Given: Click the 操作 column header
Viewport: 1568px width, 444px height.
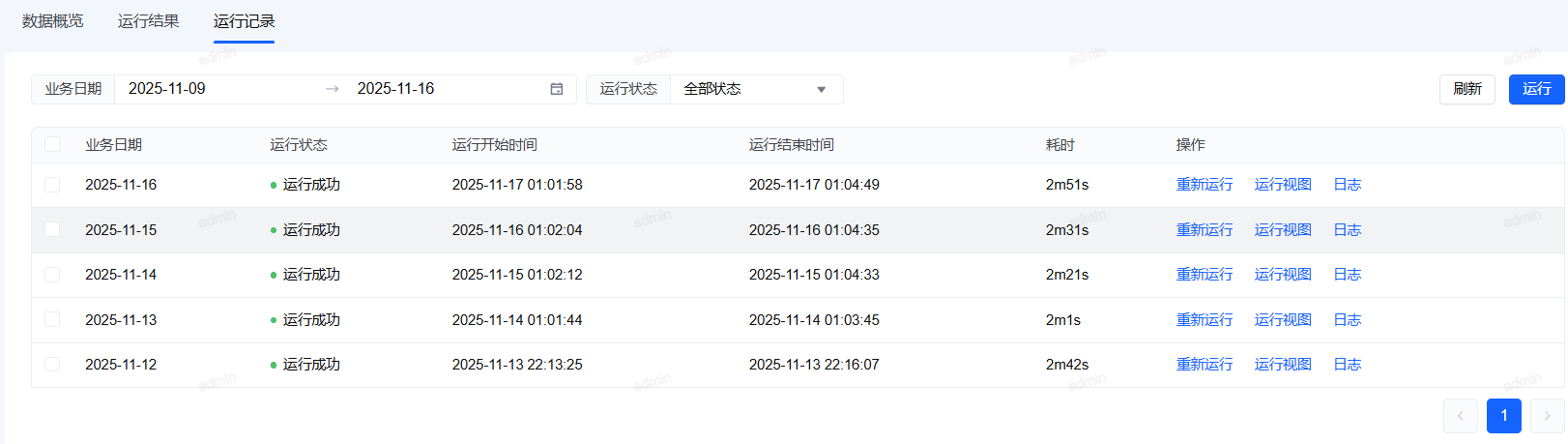Looking at the screenshot, I should tap(1191, 145).
